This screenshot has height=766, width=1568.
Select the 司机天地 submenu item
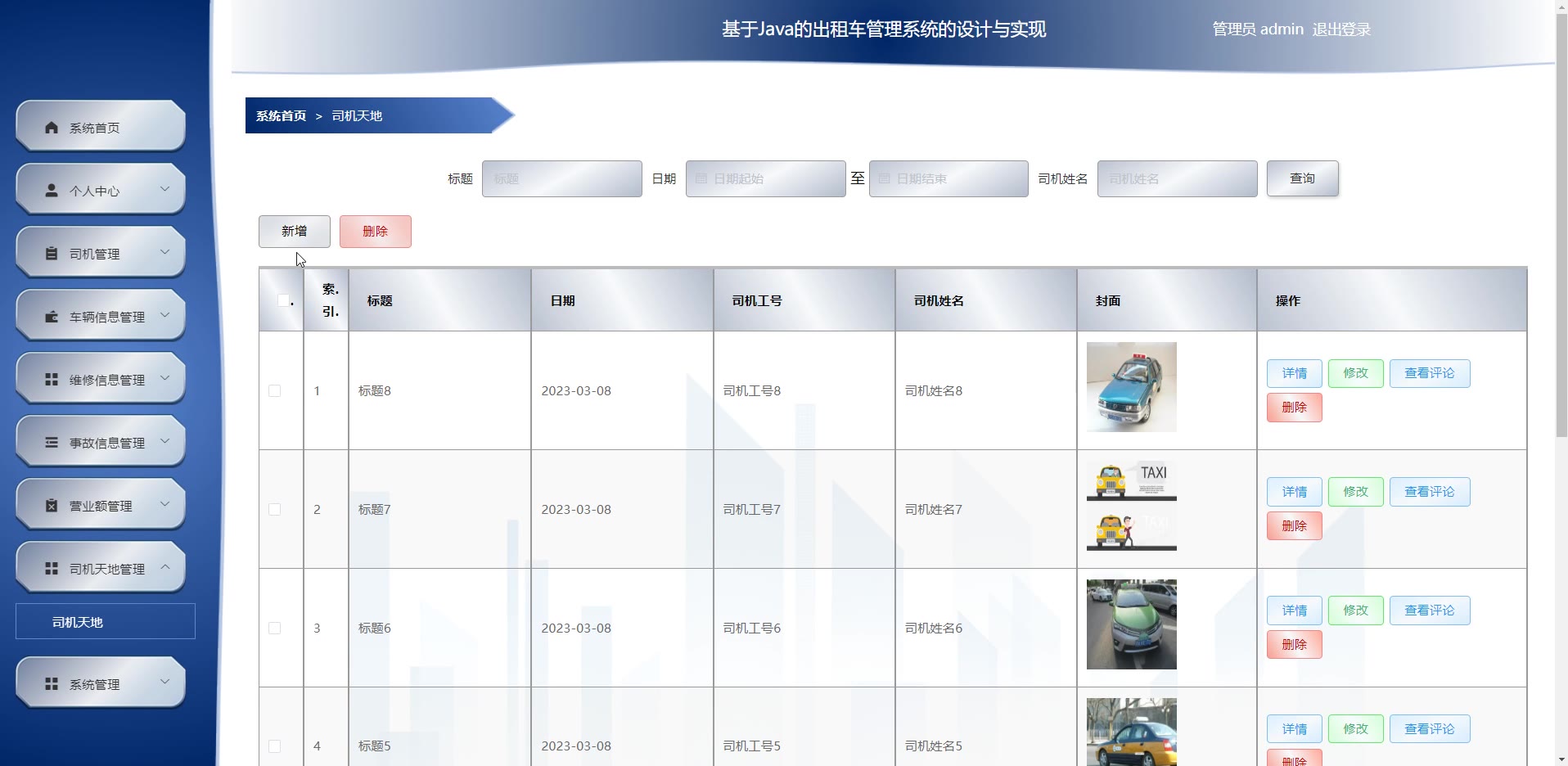click(106, 622)
